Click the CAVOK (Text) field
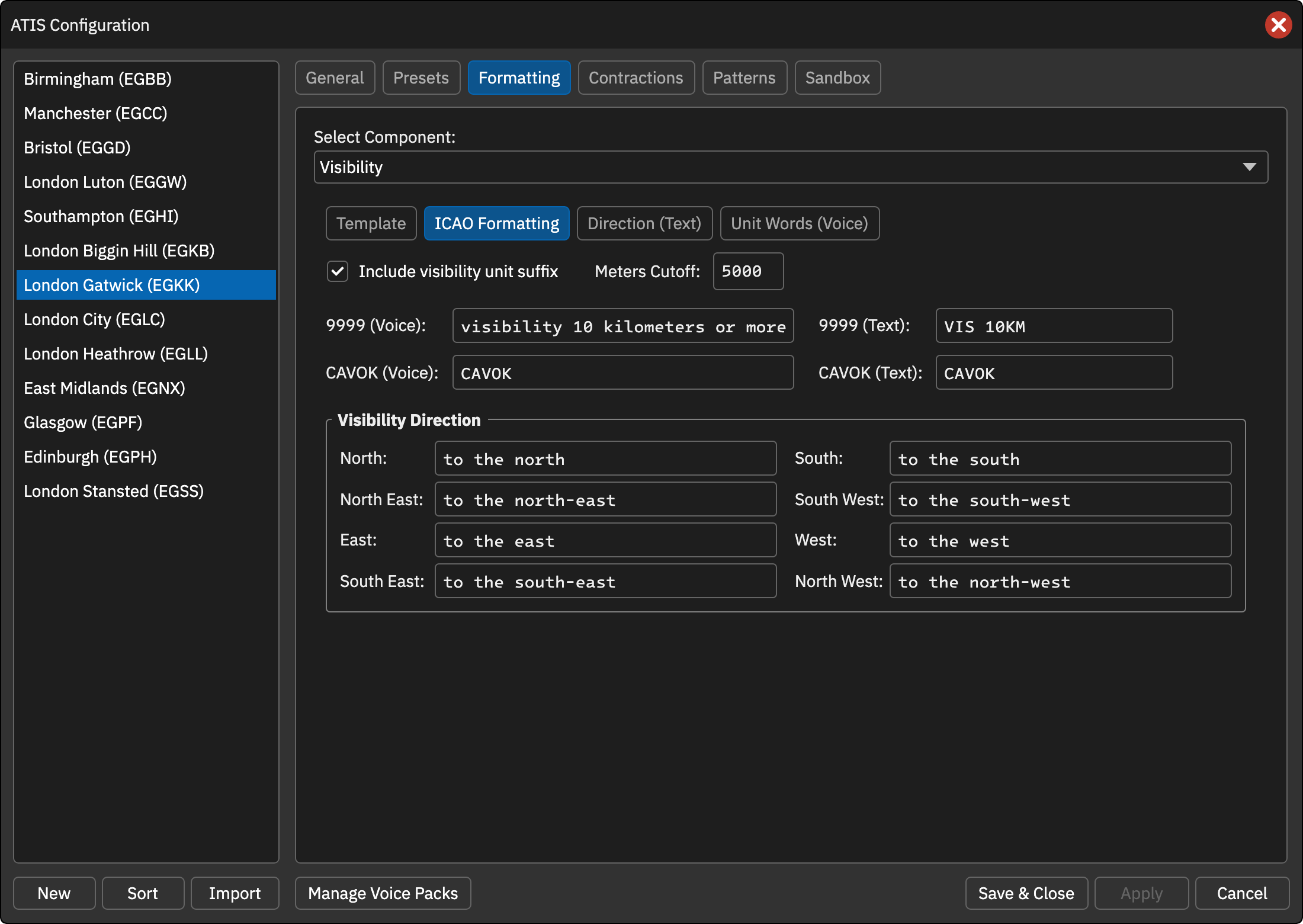Image resolution: width=1303 pixels, height=924 pixels. [x=1054, y=373]
